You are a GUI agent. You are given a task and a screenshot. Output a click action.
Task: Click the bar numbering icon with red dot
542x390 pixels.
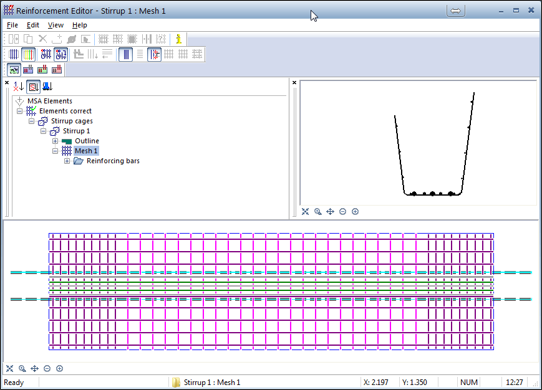[46, 54]
